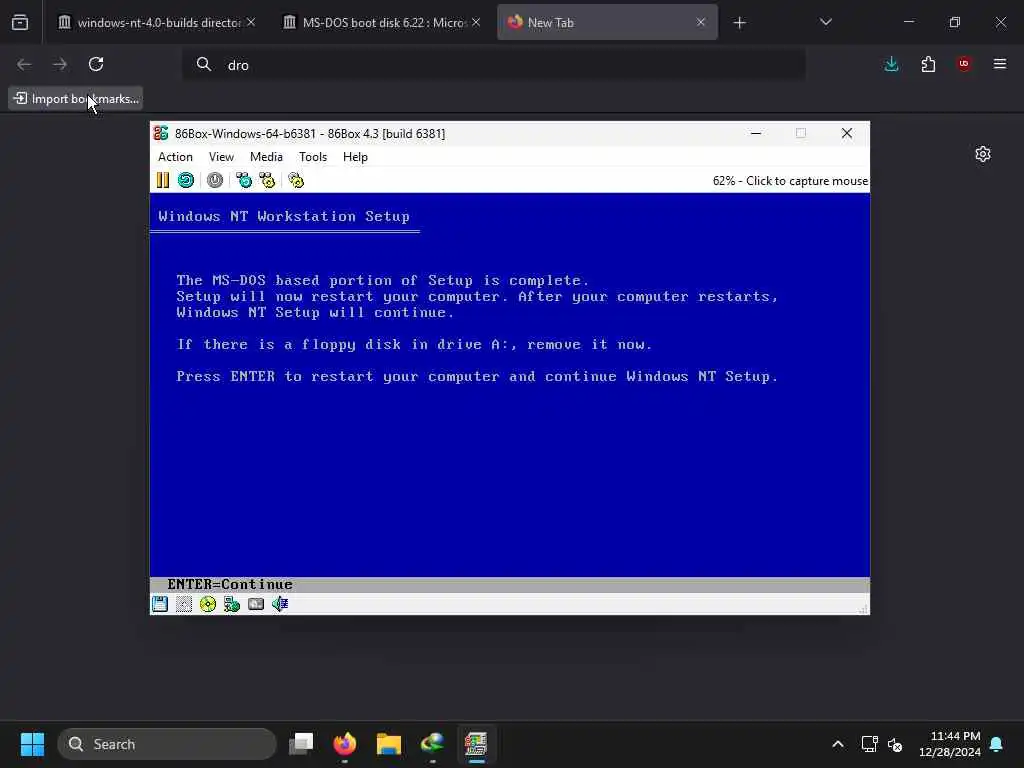The image size is (1024, 768).
Task: Open the 86Box Action menu
Action: tap(175, 157)
